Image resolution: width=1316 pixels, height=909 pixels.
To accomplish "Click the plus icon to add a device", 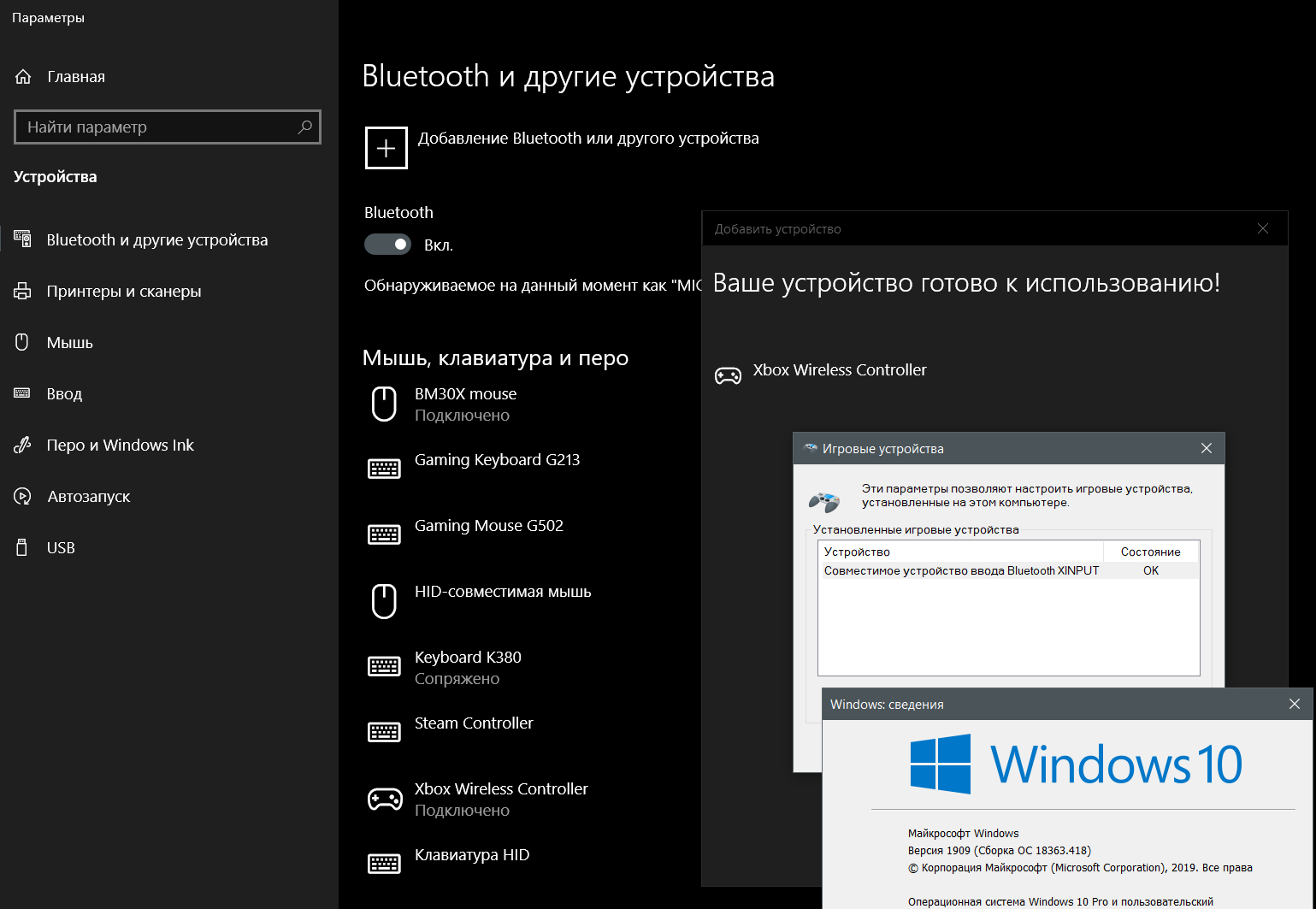I will (x=387, y=148).
